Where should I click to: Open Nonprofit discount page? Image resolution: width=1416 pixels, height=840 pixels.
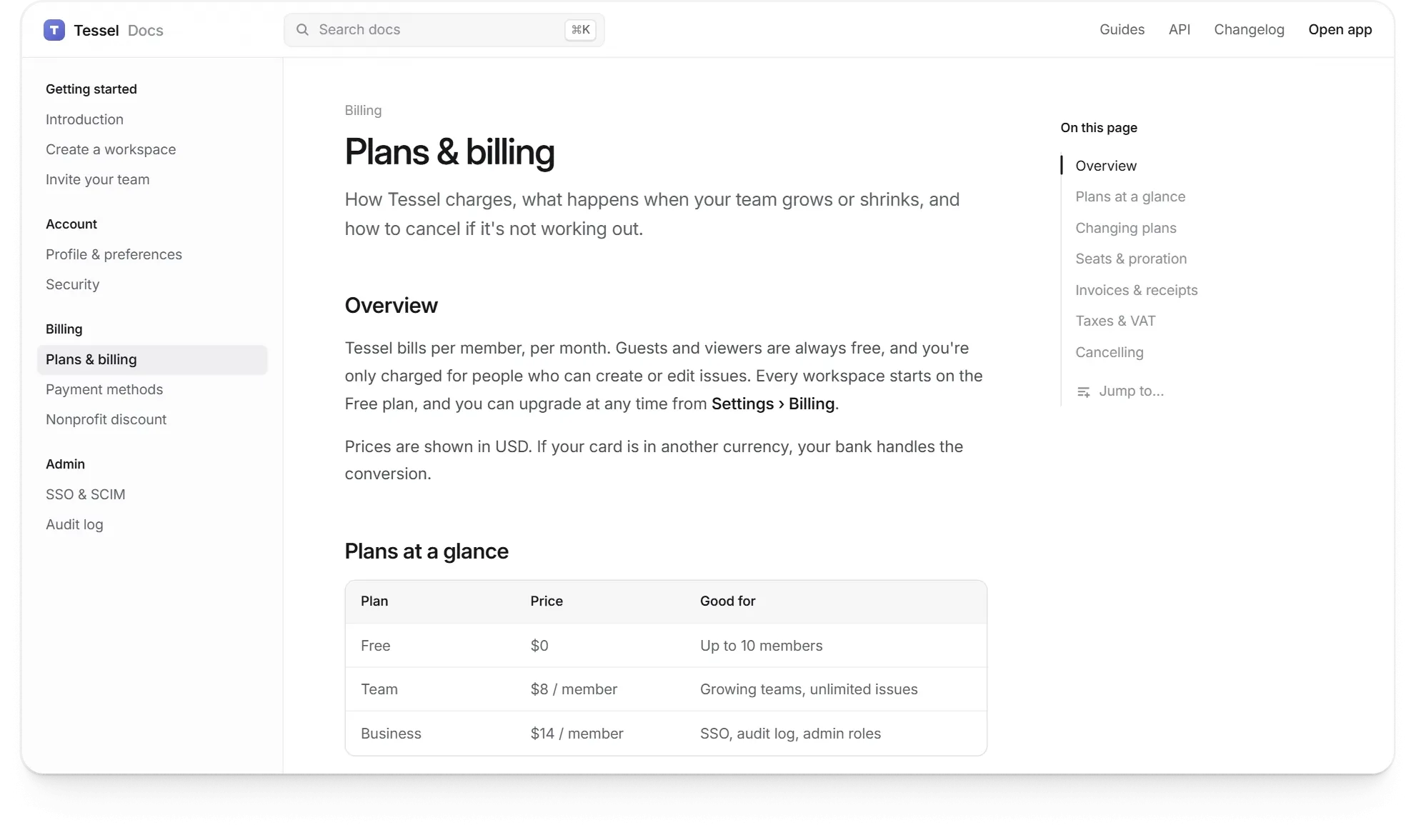(106, 419)
